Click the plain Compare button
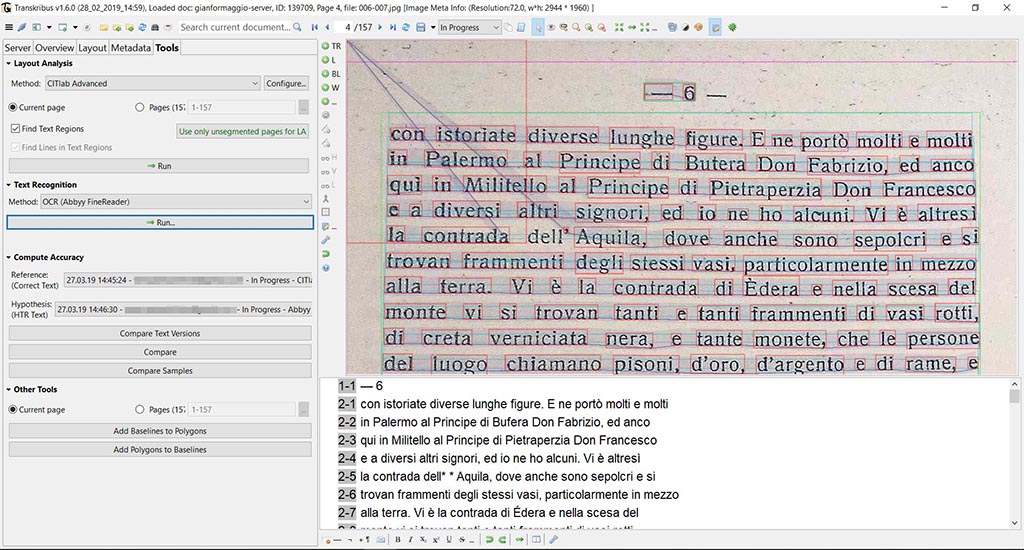The width and height of the screenshot is (1024, 550). coord(160,352)
